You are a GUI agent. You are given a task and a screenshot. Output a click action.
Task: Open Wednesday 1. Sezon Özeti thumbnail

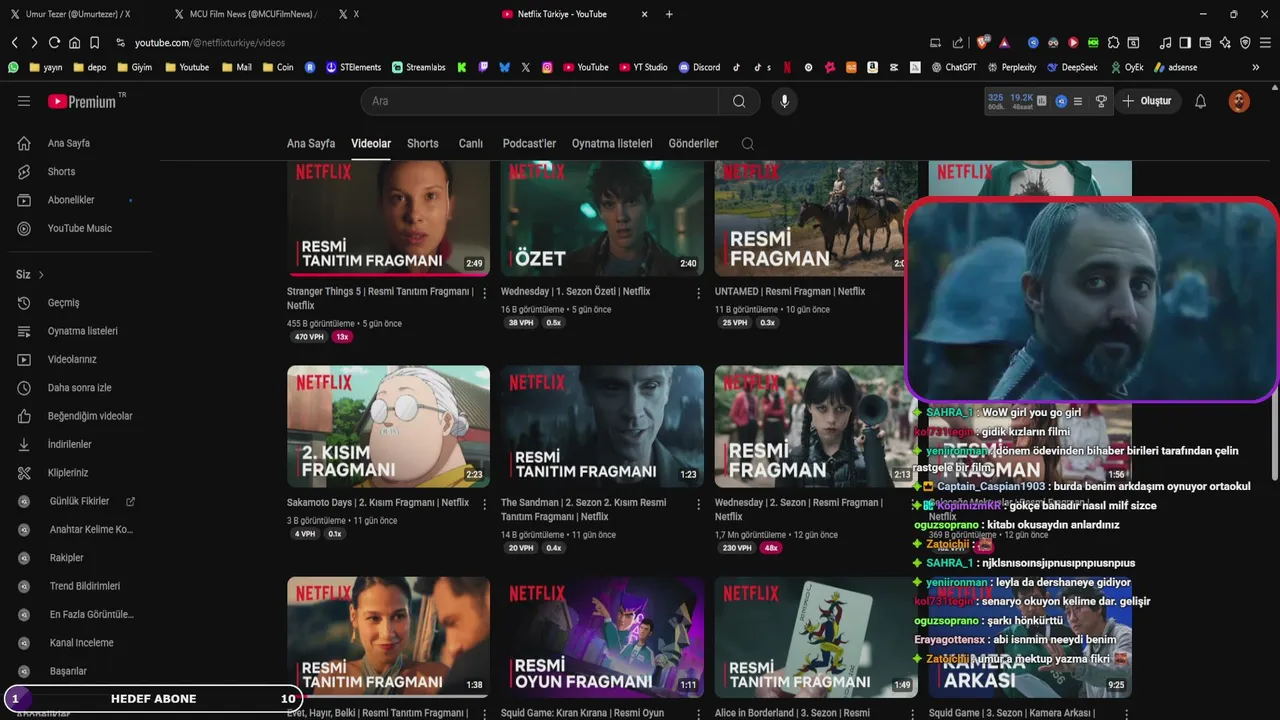[602, 218]
